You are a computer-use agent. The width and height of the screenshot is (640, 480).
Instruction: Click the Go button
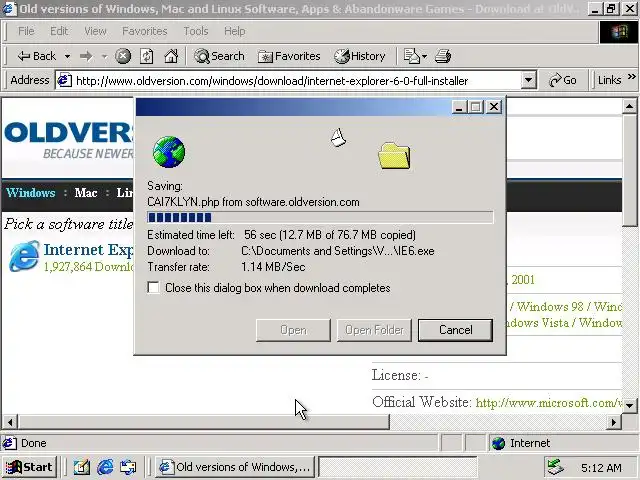coord(563,80)
